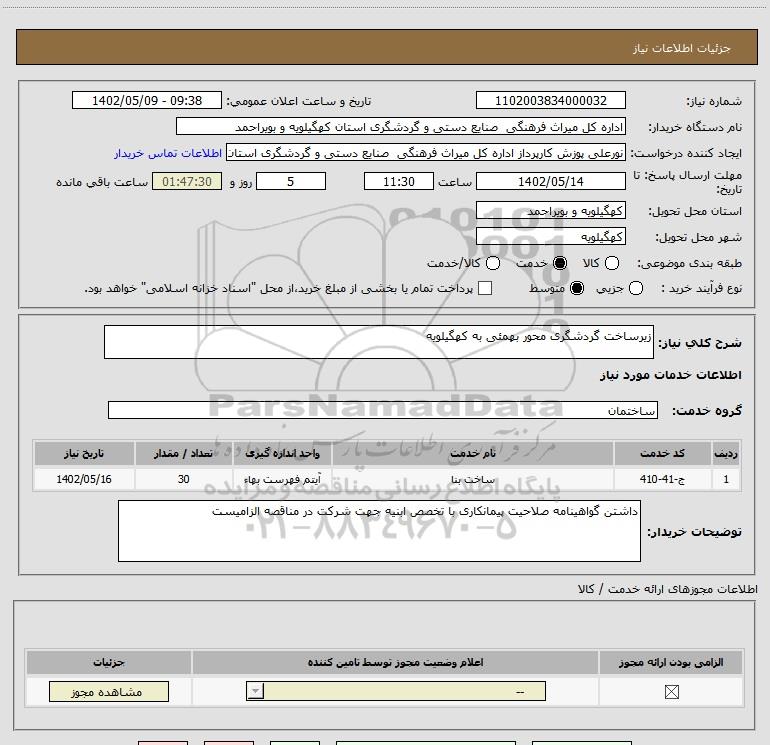This screenshot has width=770, height=745.
Task: Click the اطلاعات مجوزهای ارائه خدمت / کالا heading
Action: pos(667,589)
